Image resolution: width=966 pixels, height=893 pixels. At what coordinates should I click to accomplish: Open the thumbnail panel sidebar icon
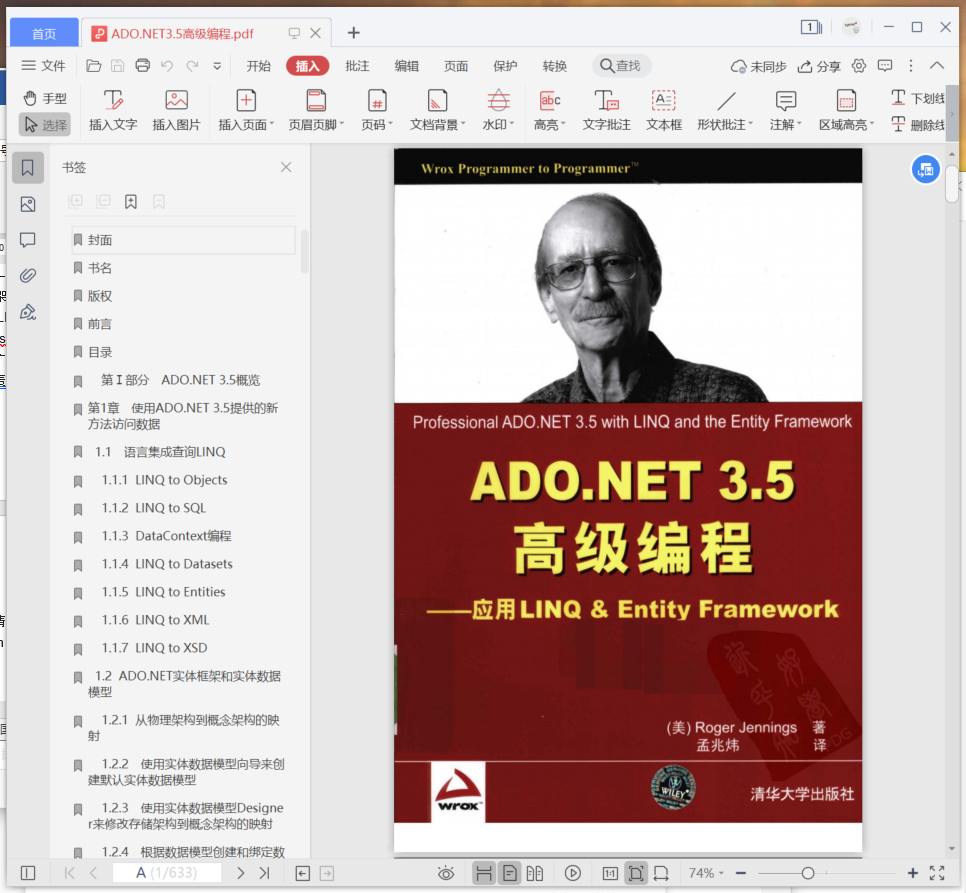[28, 204]
